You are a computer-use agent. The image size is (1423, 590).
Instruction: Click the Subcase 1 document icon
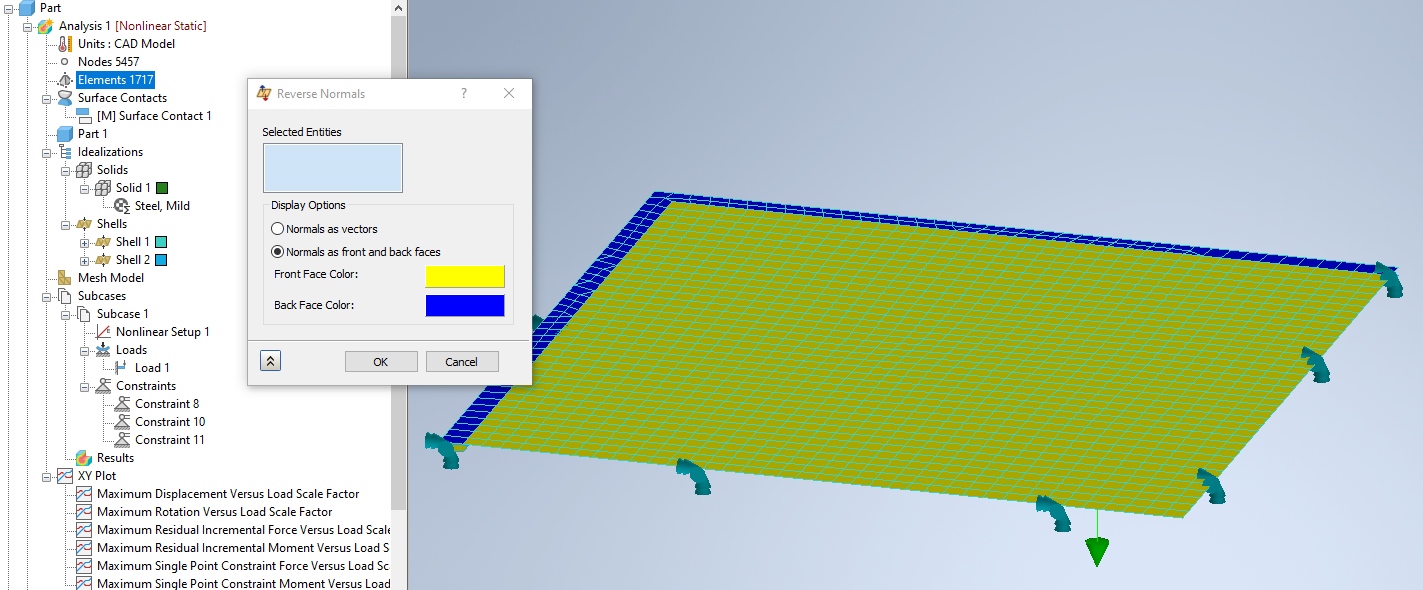(x=84, y=314)
